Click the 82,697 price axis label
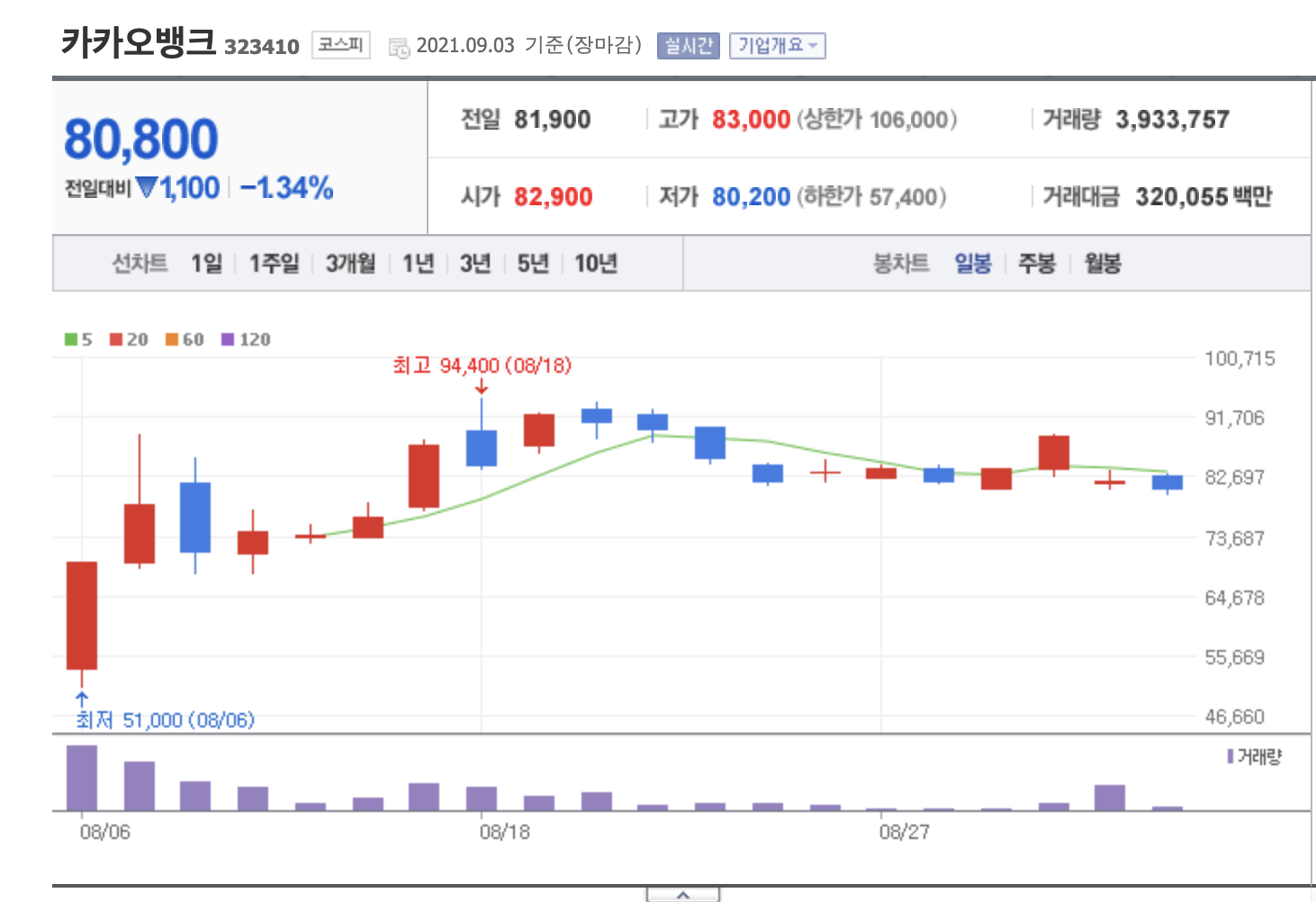The image size is (1316, 902). click(x=1235, y=478)
